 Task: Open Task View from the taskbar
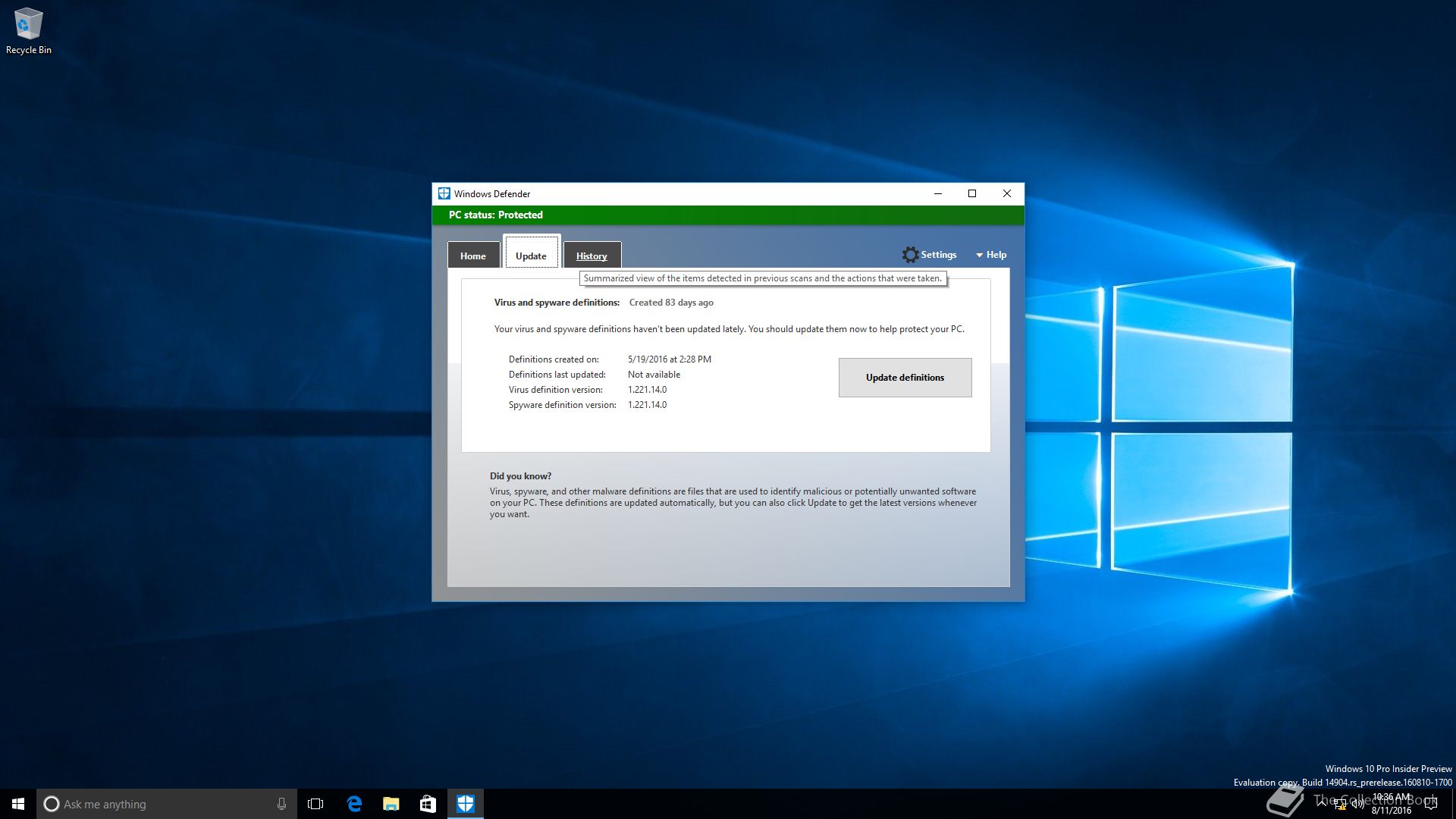(x=315, y=804)
